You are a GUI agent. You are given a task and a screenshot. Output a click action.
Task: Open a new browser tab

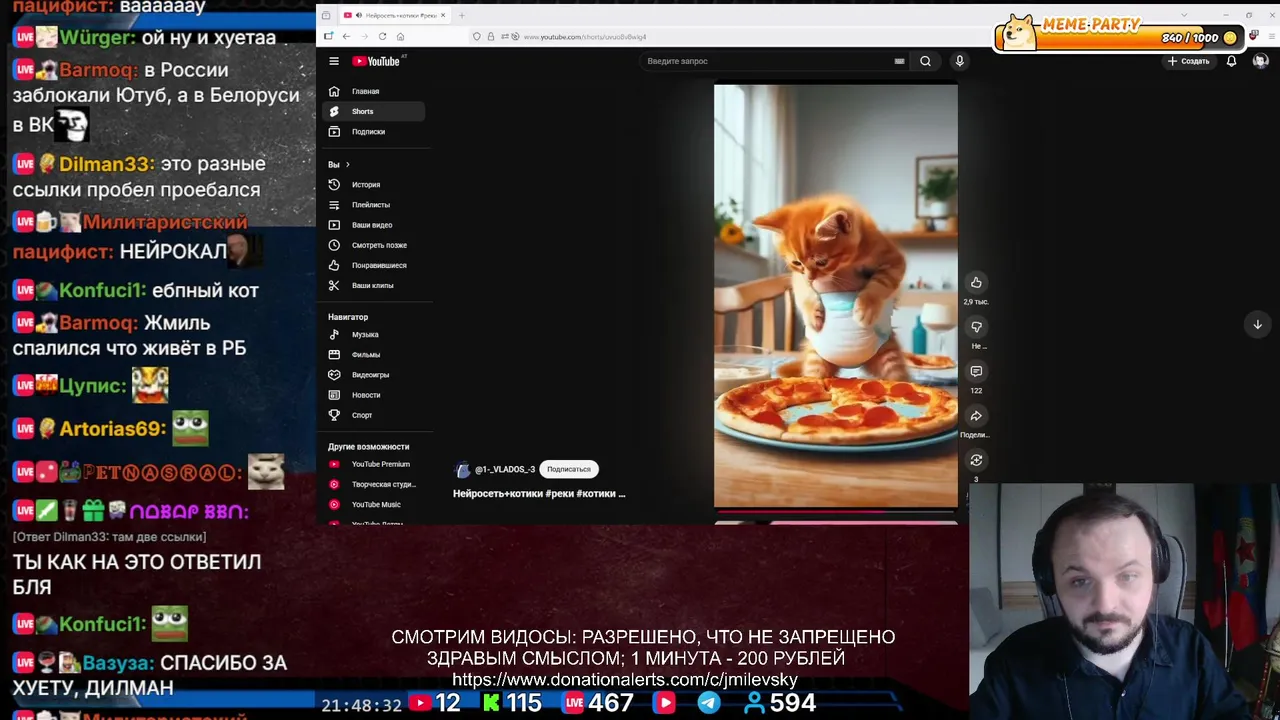[x=462, y=15]
